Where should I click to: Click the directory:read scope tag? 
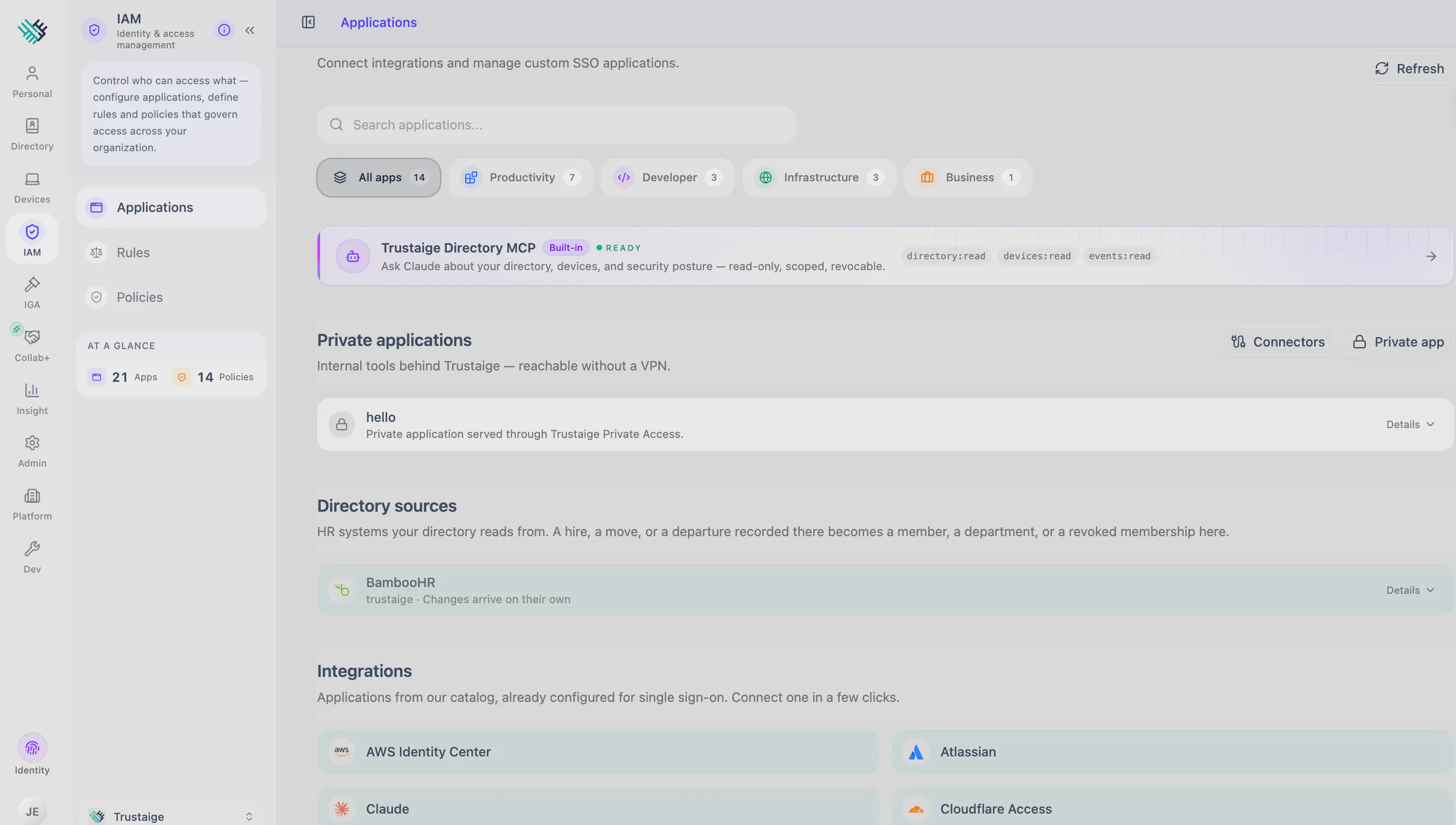[946, 256]
